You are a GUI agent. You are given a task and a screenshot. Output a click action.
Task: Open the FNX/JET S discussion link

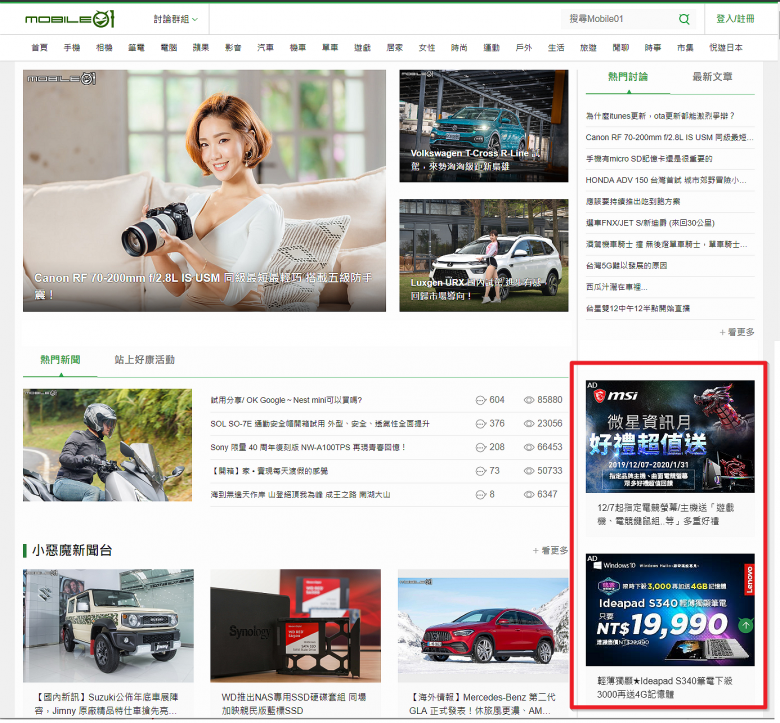[650, 223]
